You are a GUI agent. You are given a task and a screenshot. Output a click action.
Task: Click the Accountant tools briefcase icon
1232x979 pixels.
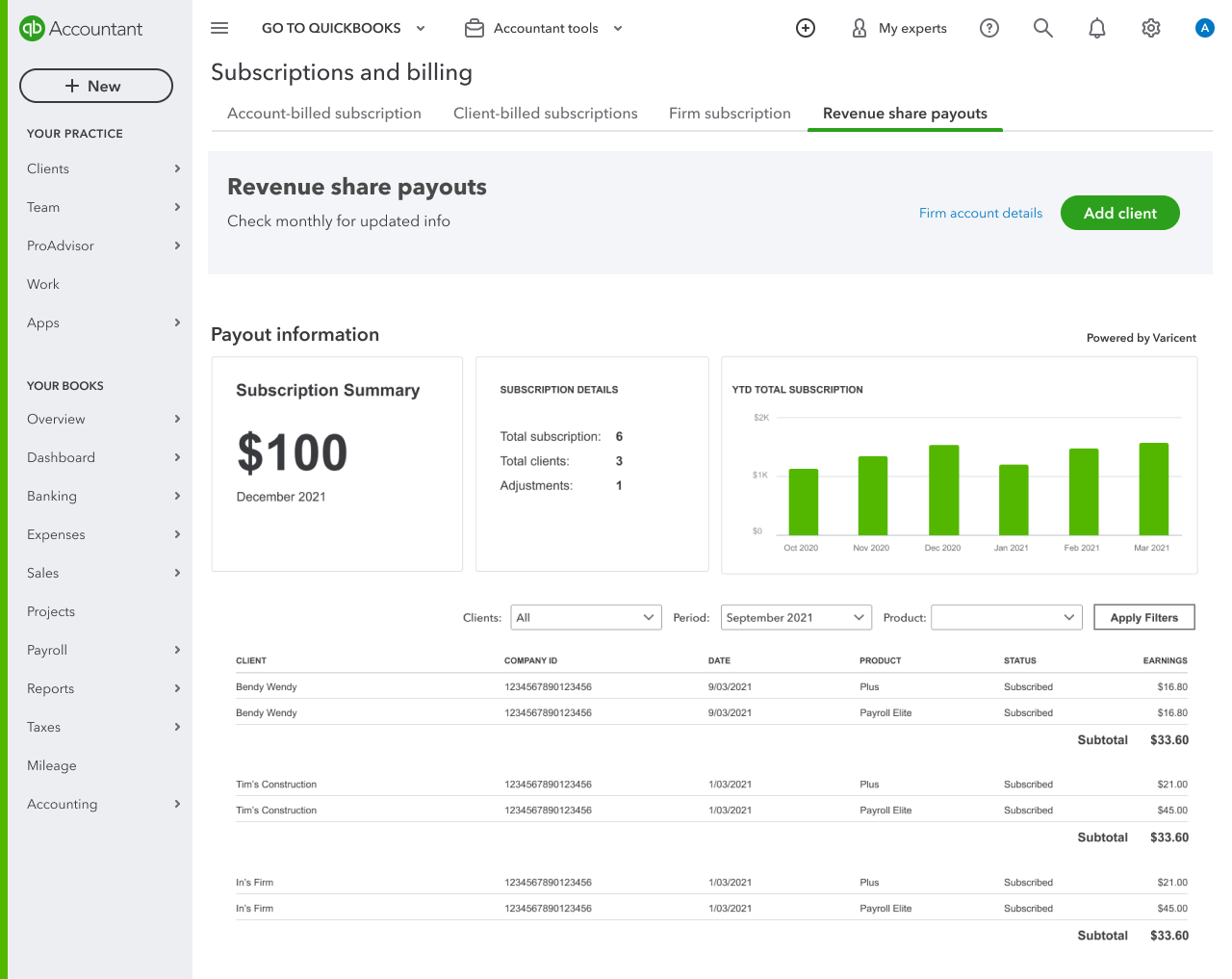pos(474,28)
